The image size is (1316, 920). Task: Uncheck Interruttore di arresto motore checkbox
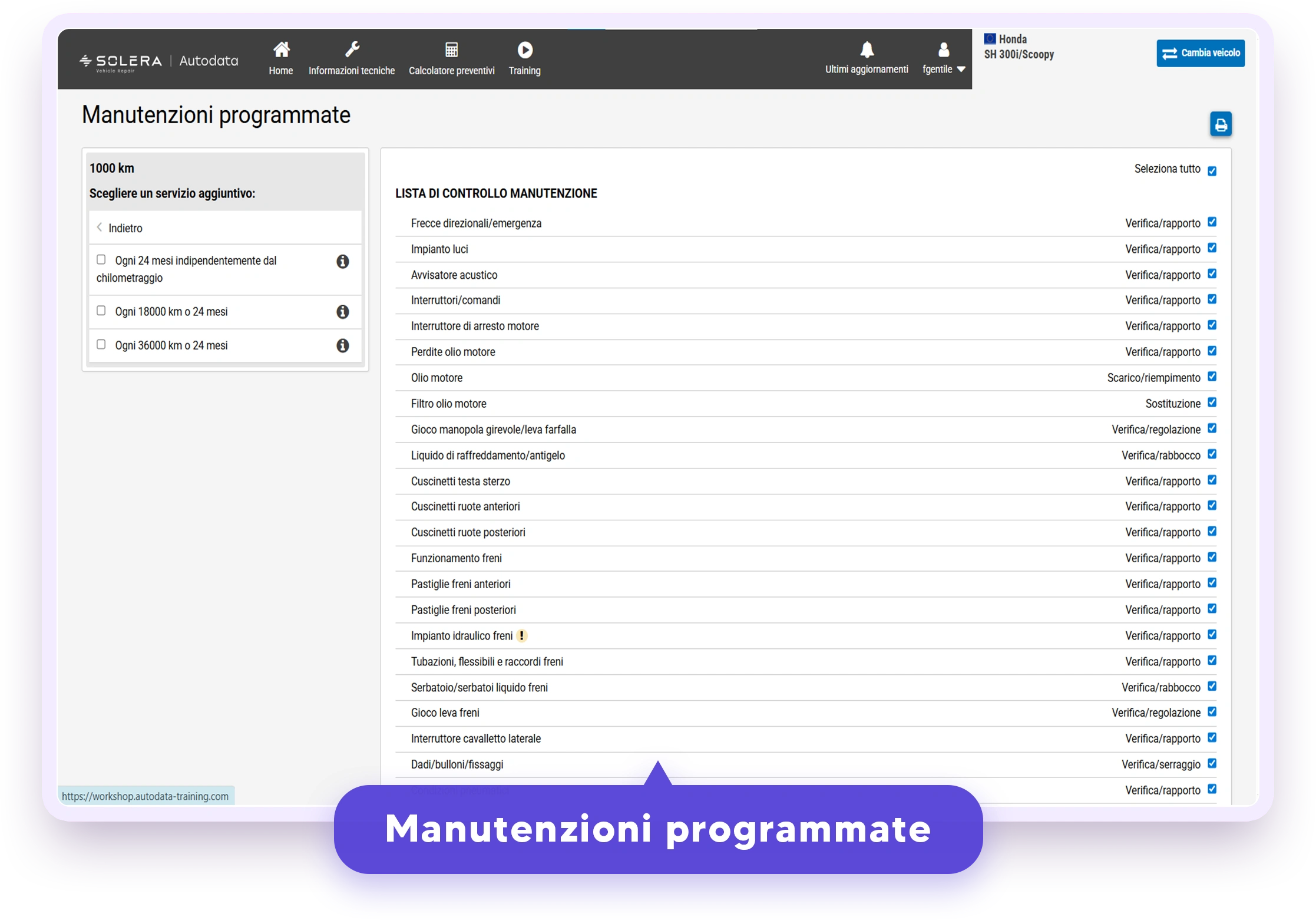coord(1212,325)
